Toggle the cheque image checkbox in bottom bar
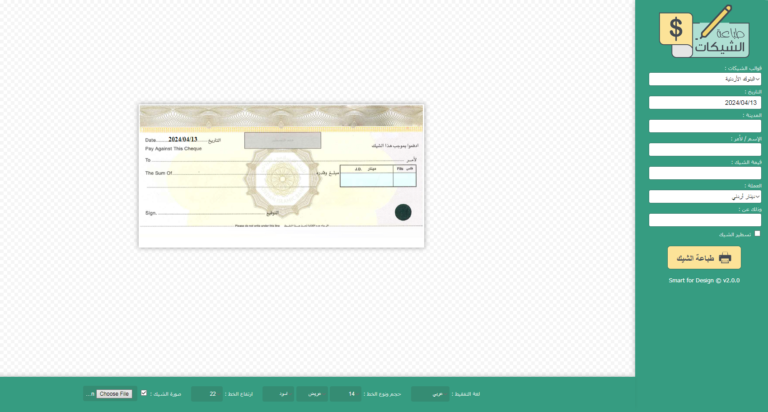 pyautogui.click(x=144, y=394)
